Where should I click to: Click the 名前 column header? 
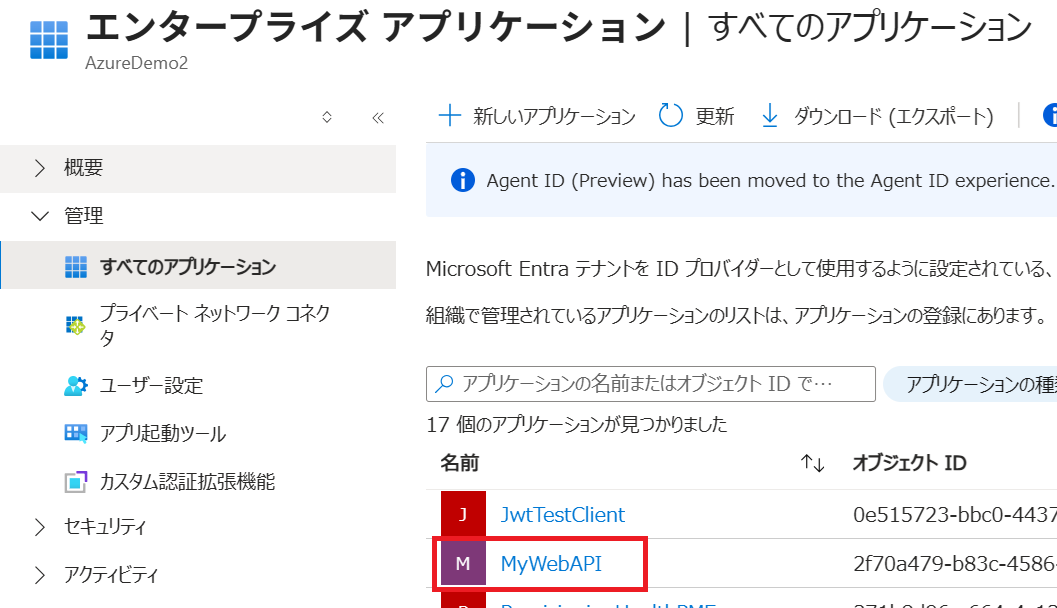click(x=460, y=463)
